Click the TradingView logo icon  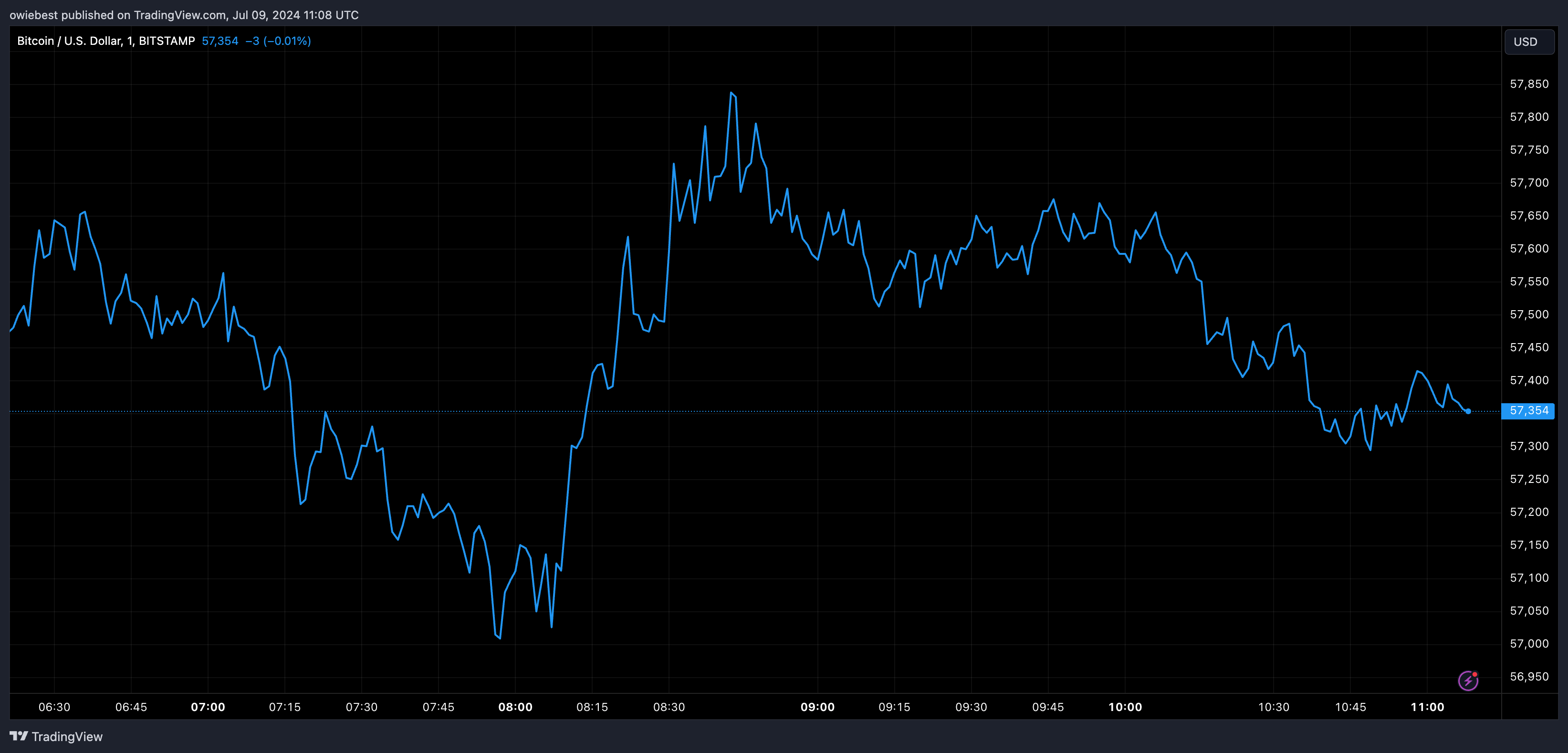point(19,736)
